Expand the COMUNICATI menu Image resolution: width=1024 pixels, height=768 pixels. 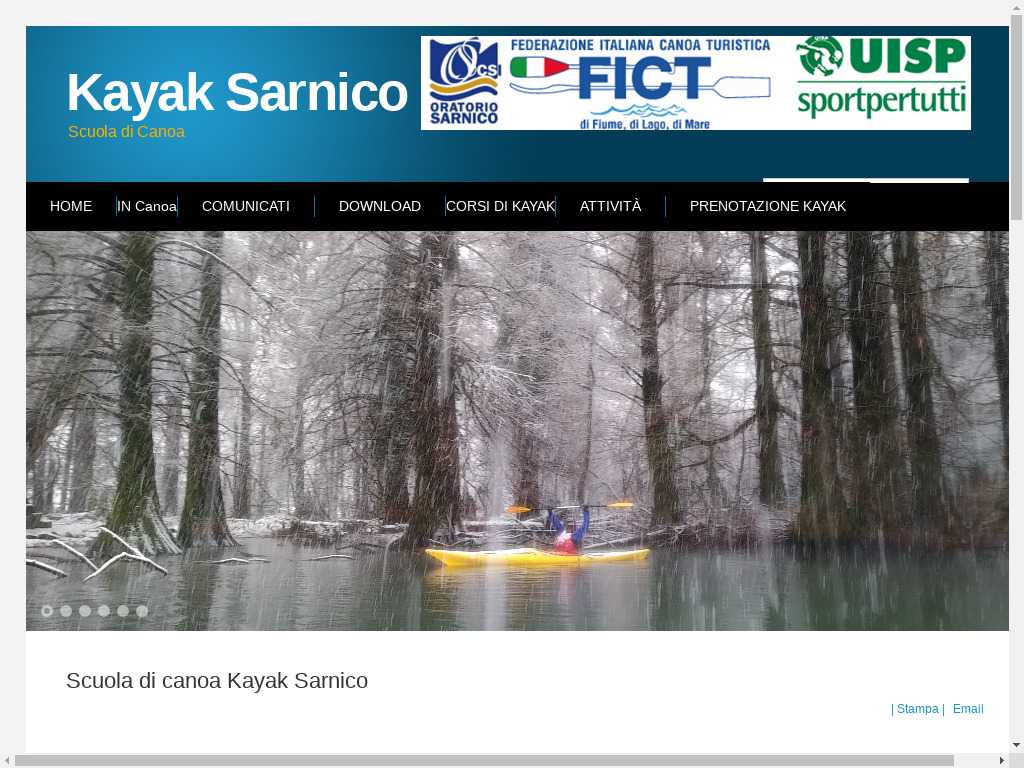click(246, 206)
